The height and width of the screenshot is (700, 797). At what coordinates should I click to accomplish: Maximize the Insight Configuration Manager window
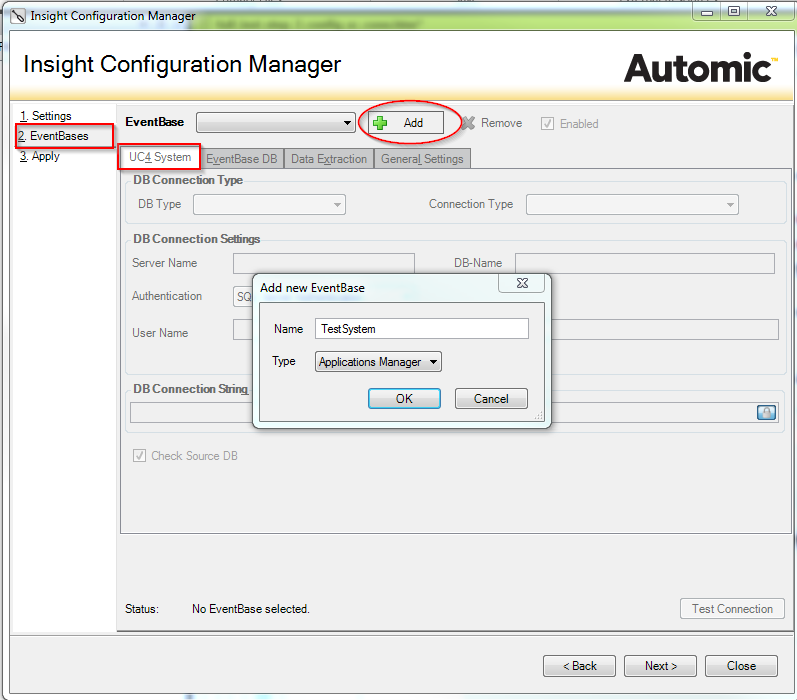coord(734,11)
